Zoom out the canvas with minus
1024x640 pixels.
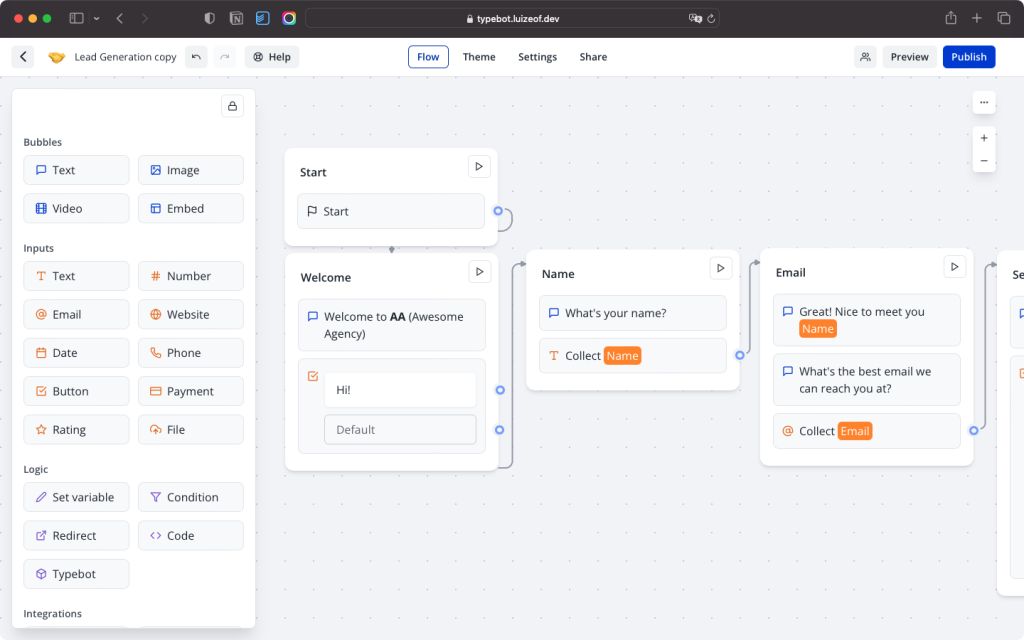tap(984, 161)
